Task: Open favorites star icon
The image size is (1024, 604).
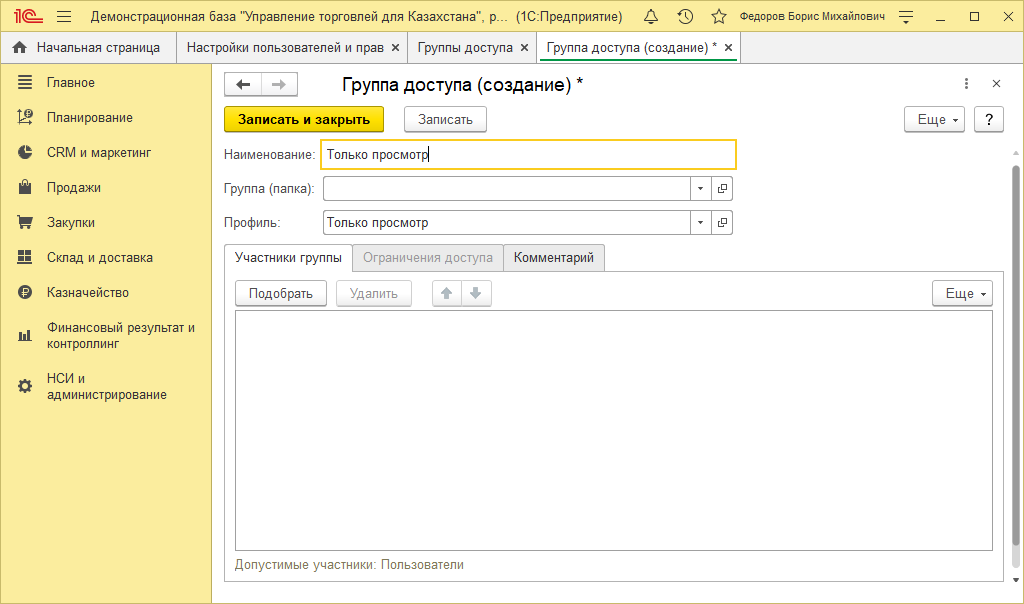Action: 718,17
